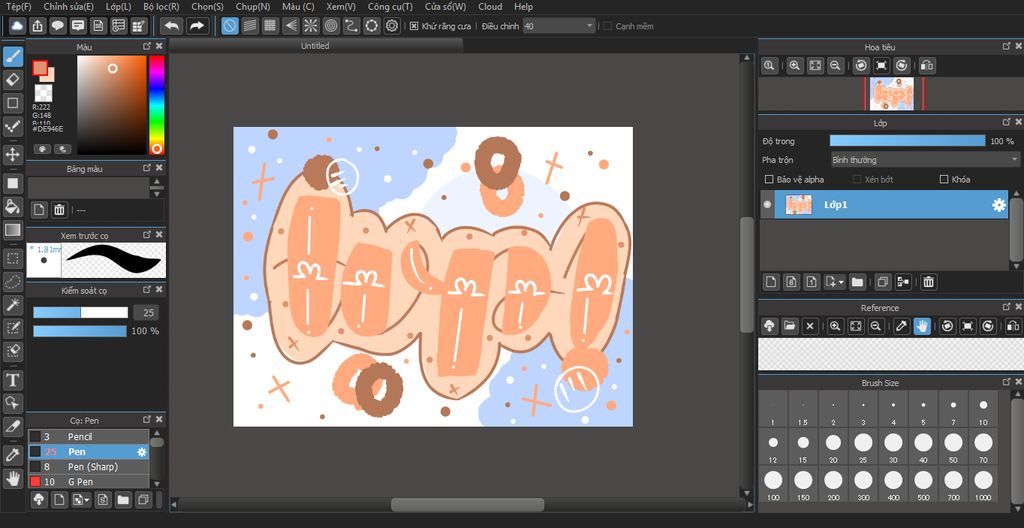Screen dimensions: 1024x528
Task: Choose the Select Pen tool
Action: click(x=13, y=327)
